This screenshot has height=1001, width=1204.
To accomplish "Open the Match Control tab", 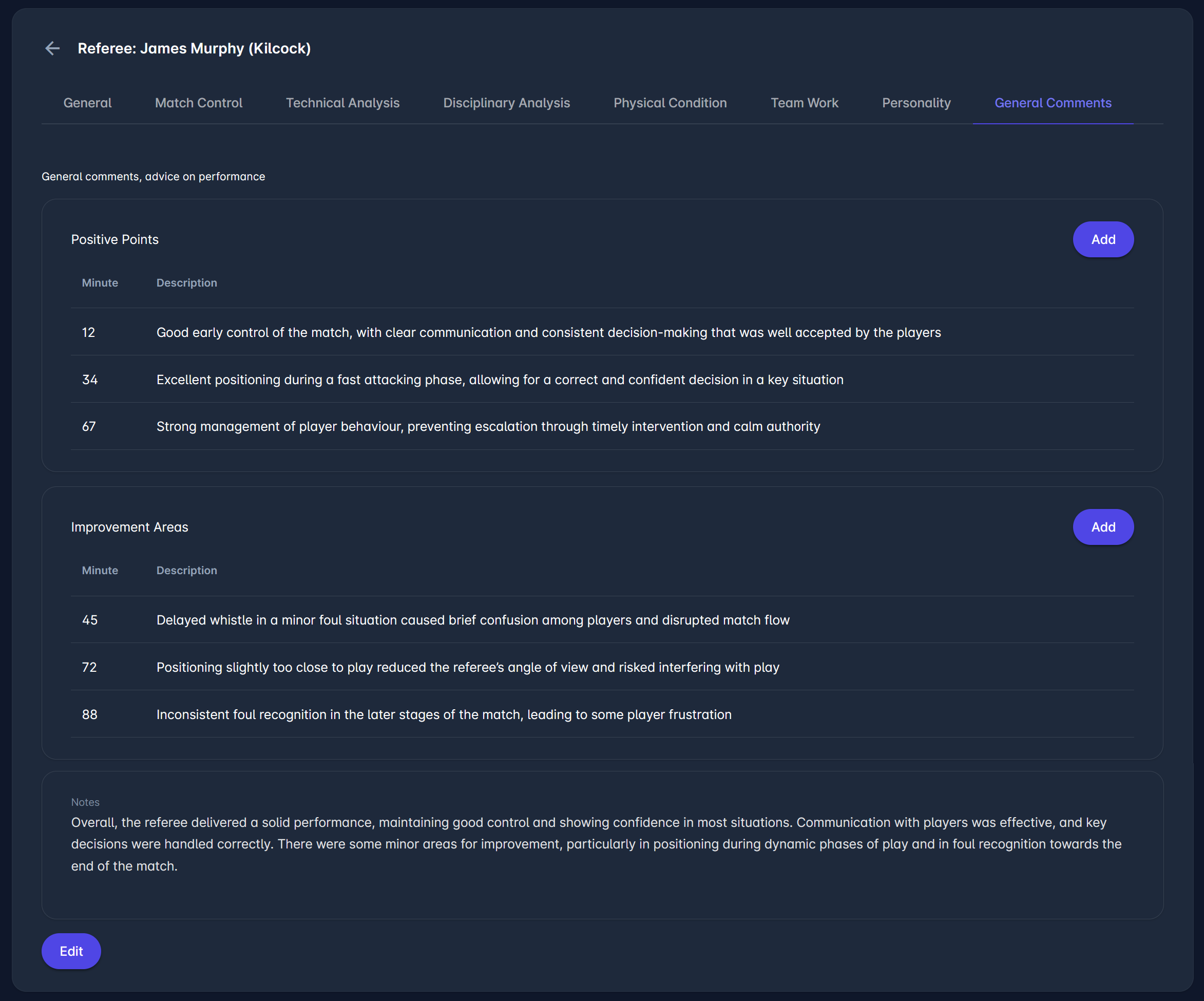I will pyautogui.click(x=198, y=103).
